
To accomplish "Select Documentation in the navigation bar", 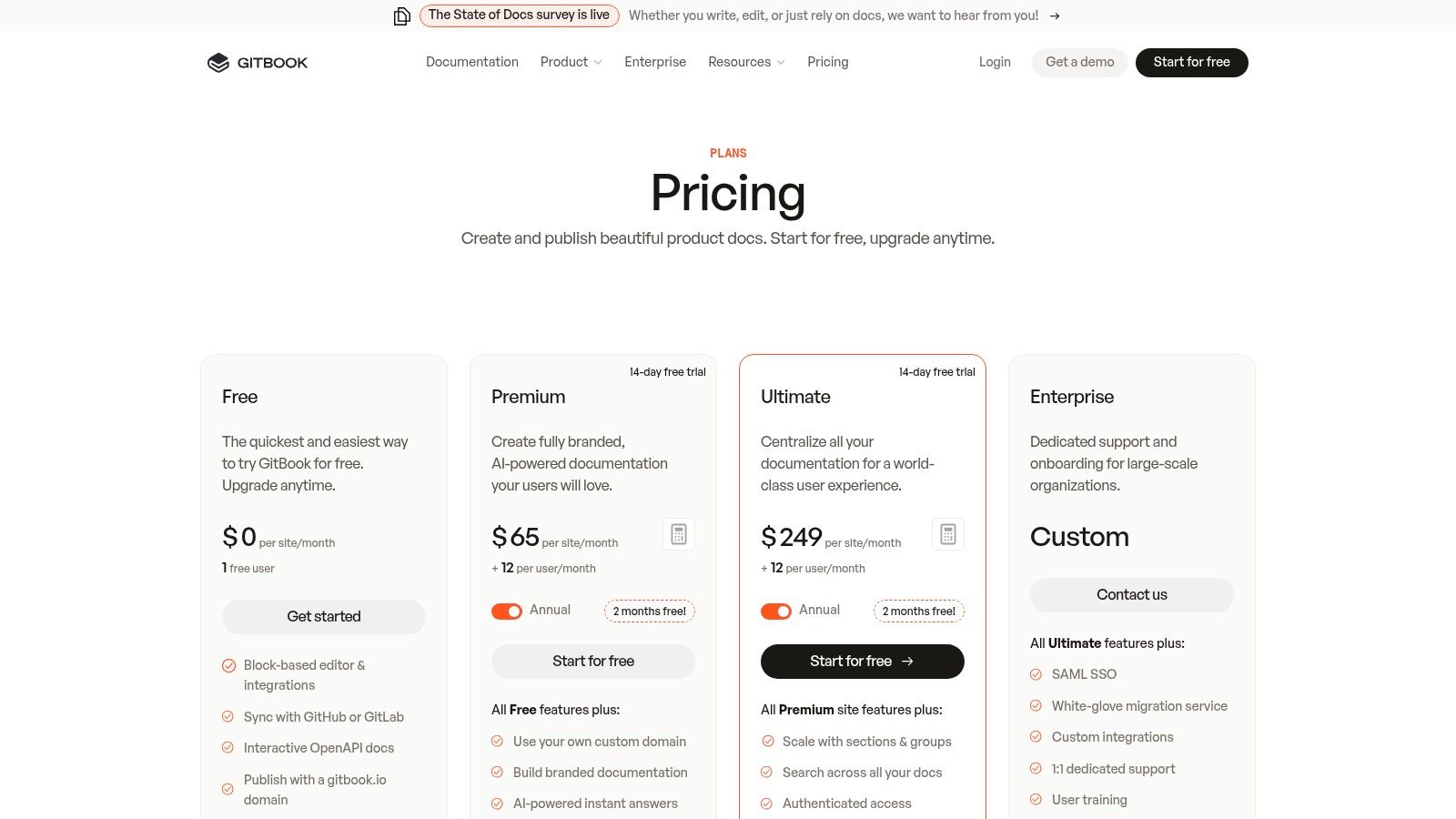I will pos(472,62).
